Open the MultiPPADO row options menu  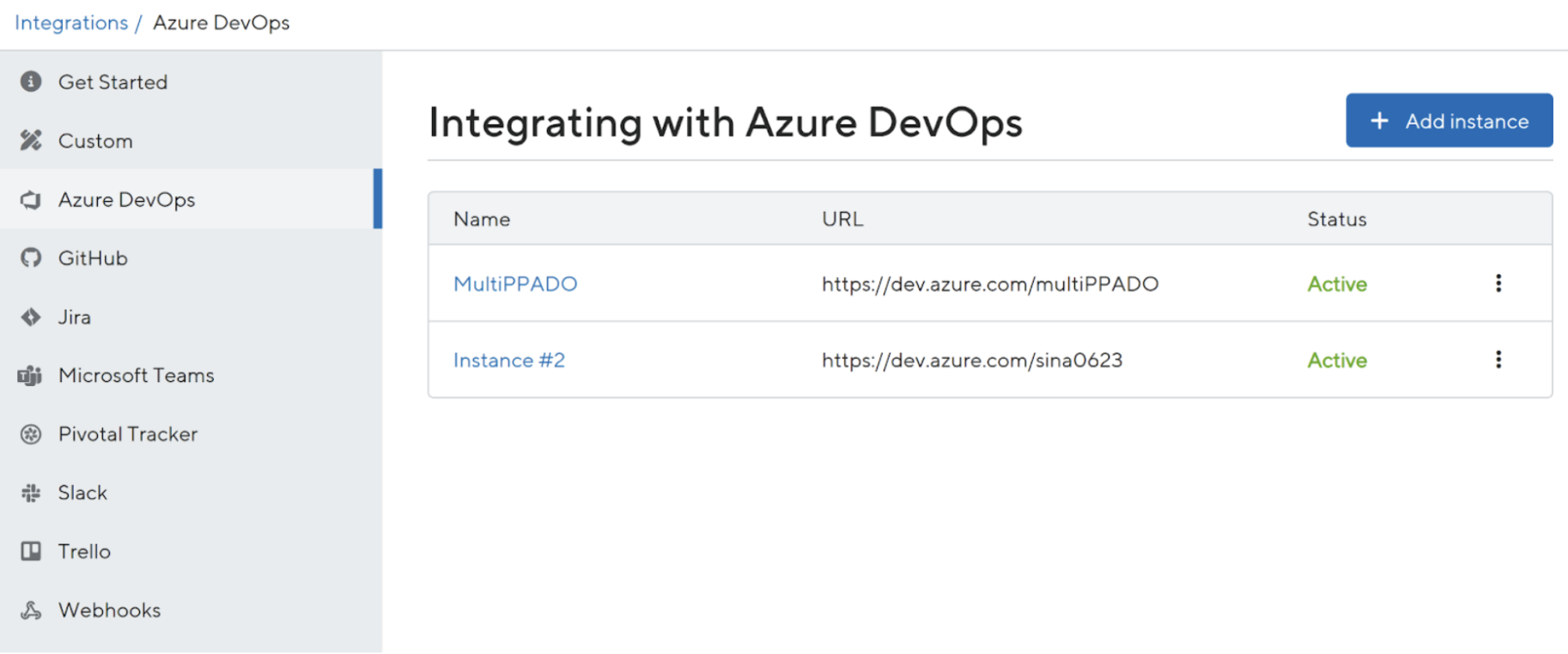click(x=1498, y=283)
